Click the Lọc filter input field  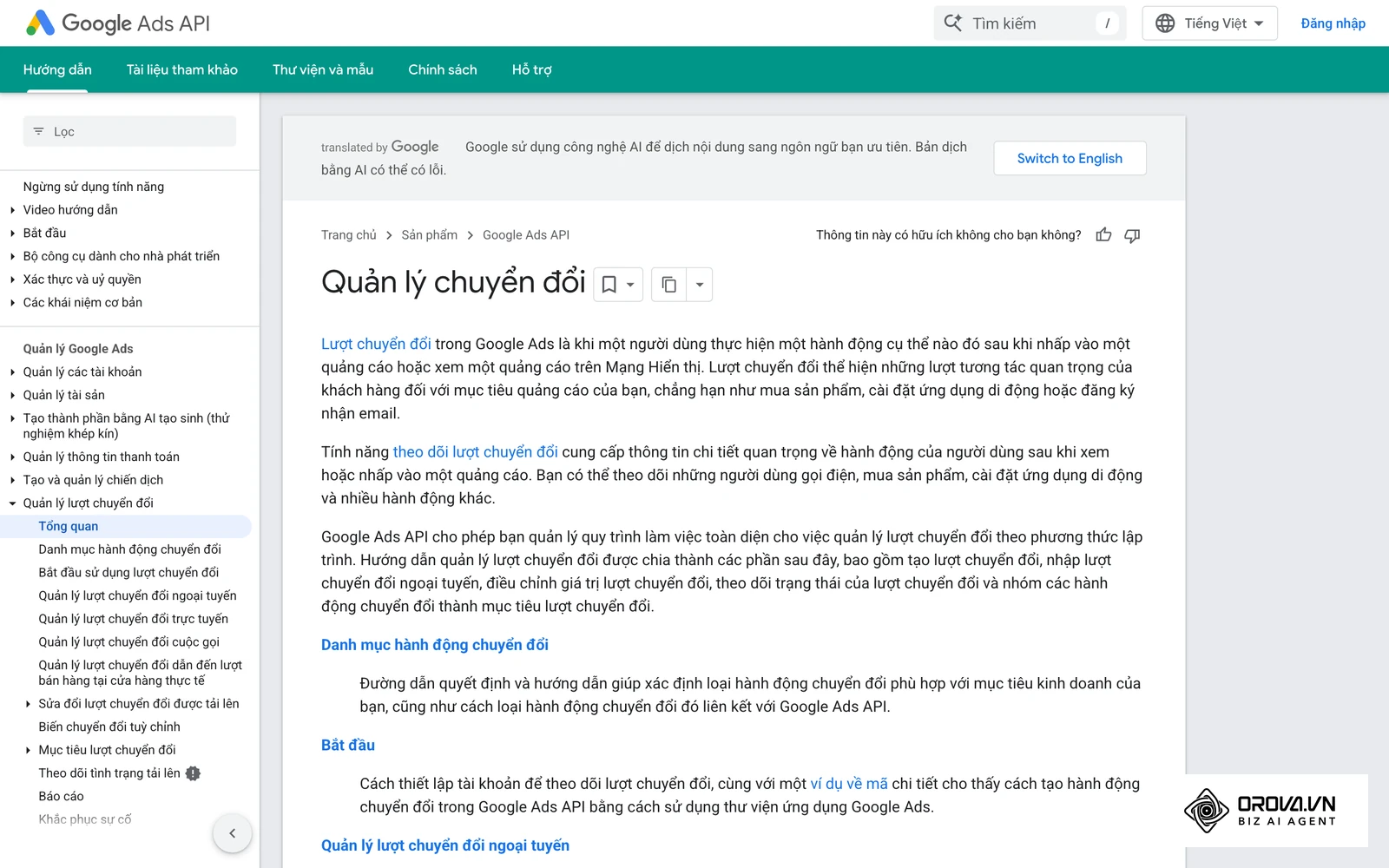click(129, 132)
